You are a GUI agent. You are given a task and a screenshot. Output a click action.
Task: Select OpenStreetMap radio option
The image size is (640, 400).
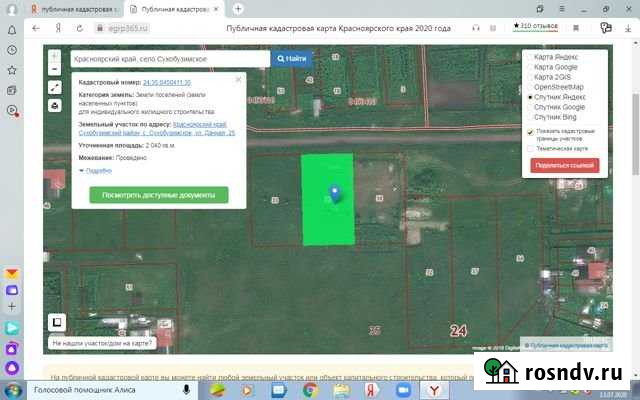click(530, 87)
